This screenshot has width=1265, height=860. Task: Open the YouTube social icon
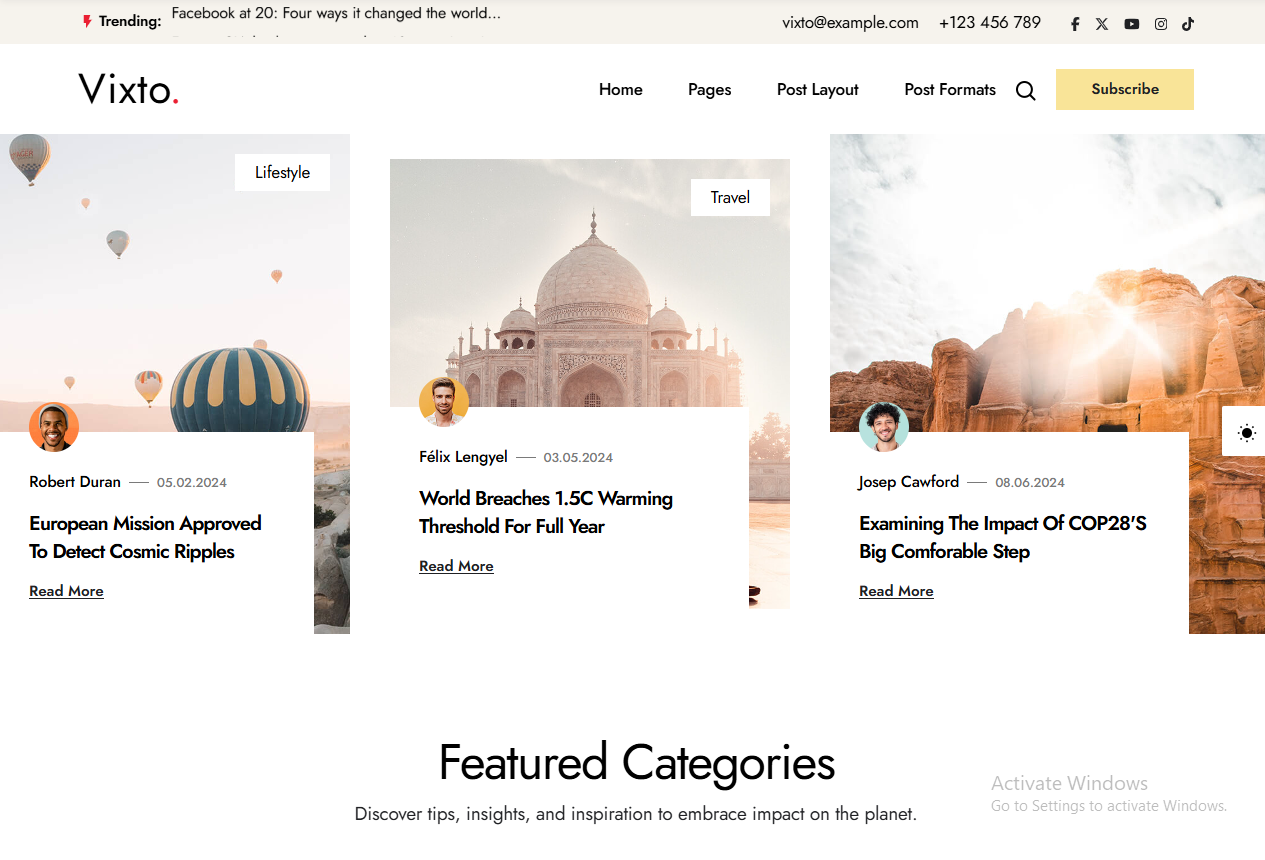tap(1131, 24)
